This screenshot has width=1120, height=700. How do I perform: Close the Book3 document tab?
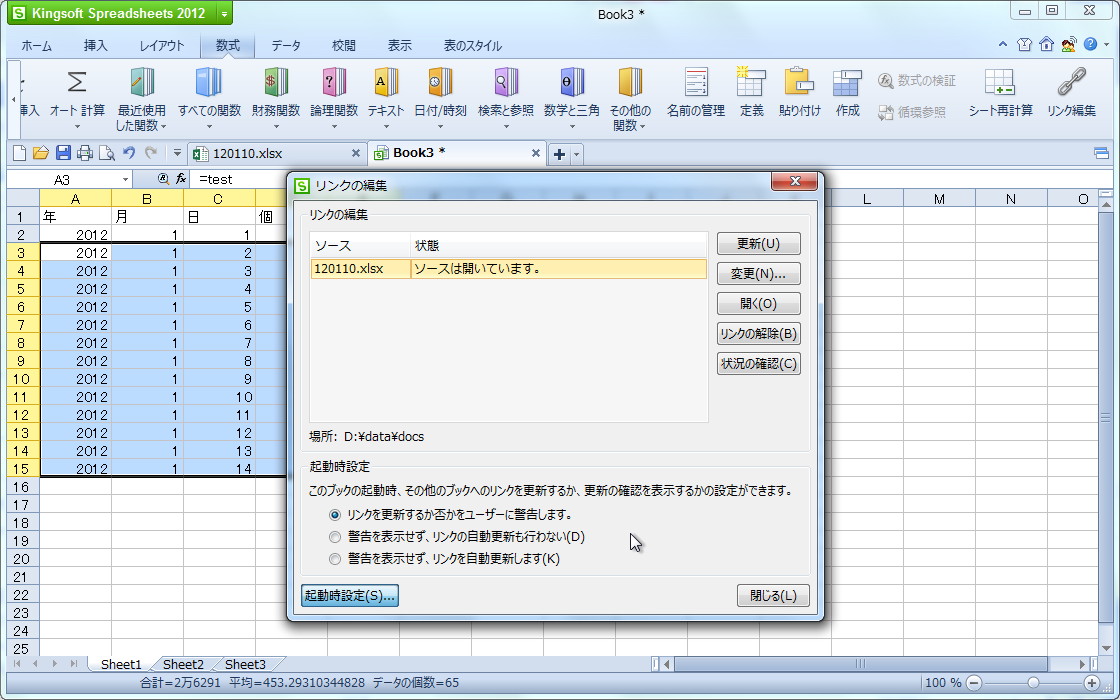click(x=535, y=153)
